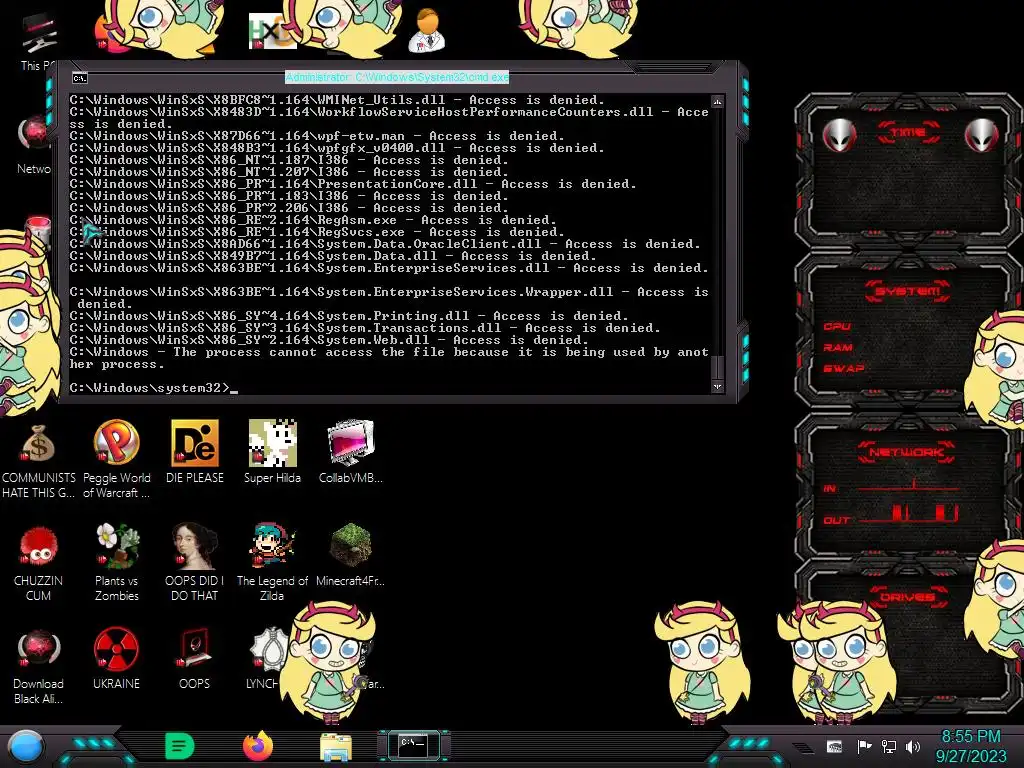
Task: Click the volume speaker tray icon
Action: pyautogui.click(x=913, y=746)
